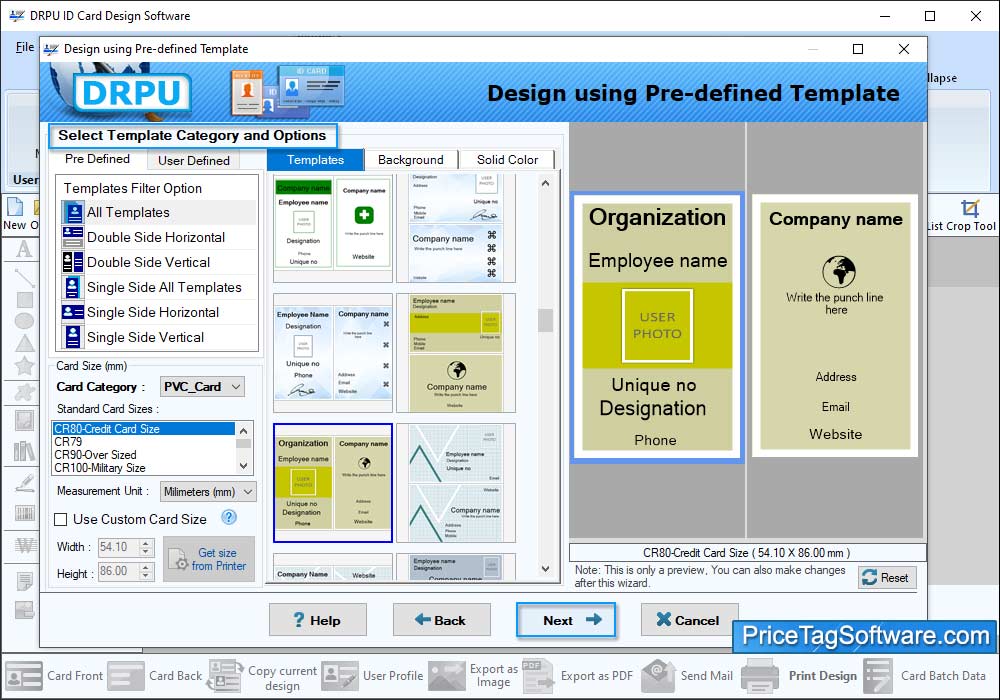1000x700 pixels.
Task: Open User Profile in bottom toolbar
Action: tap(339, 676)
